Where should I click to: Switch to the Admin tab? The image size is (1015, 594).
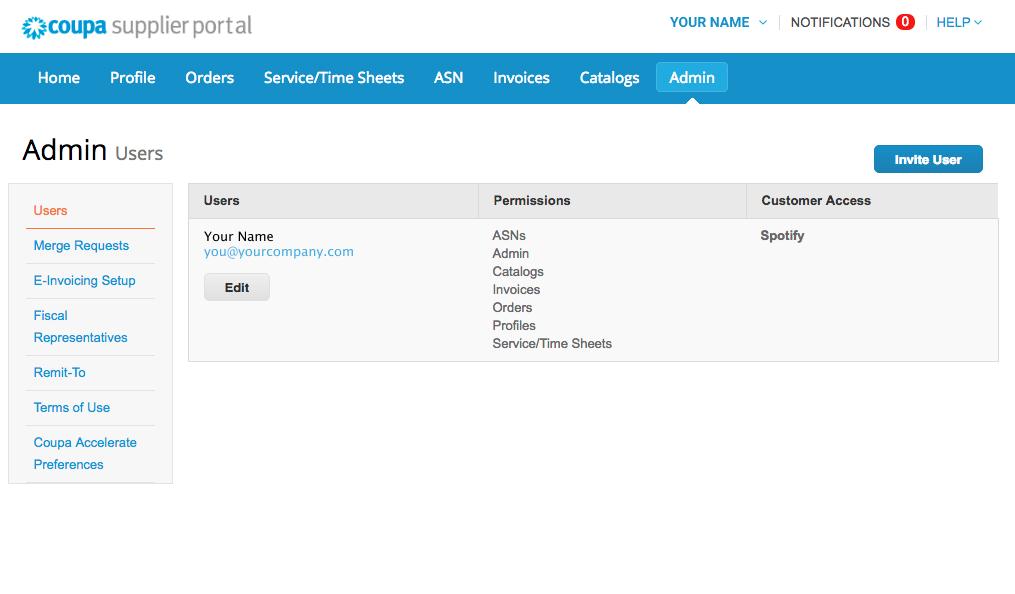pos(691,77)
